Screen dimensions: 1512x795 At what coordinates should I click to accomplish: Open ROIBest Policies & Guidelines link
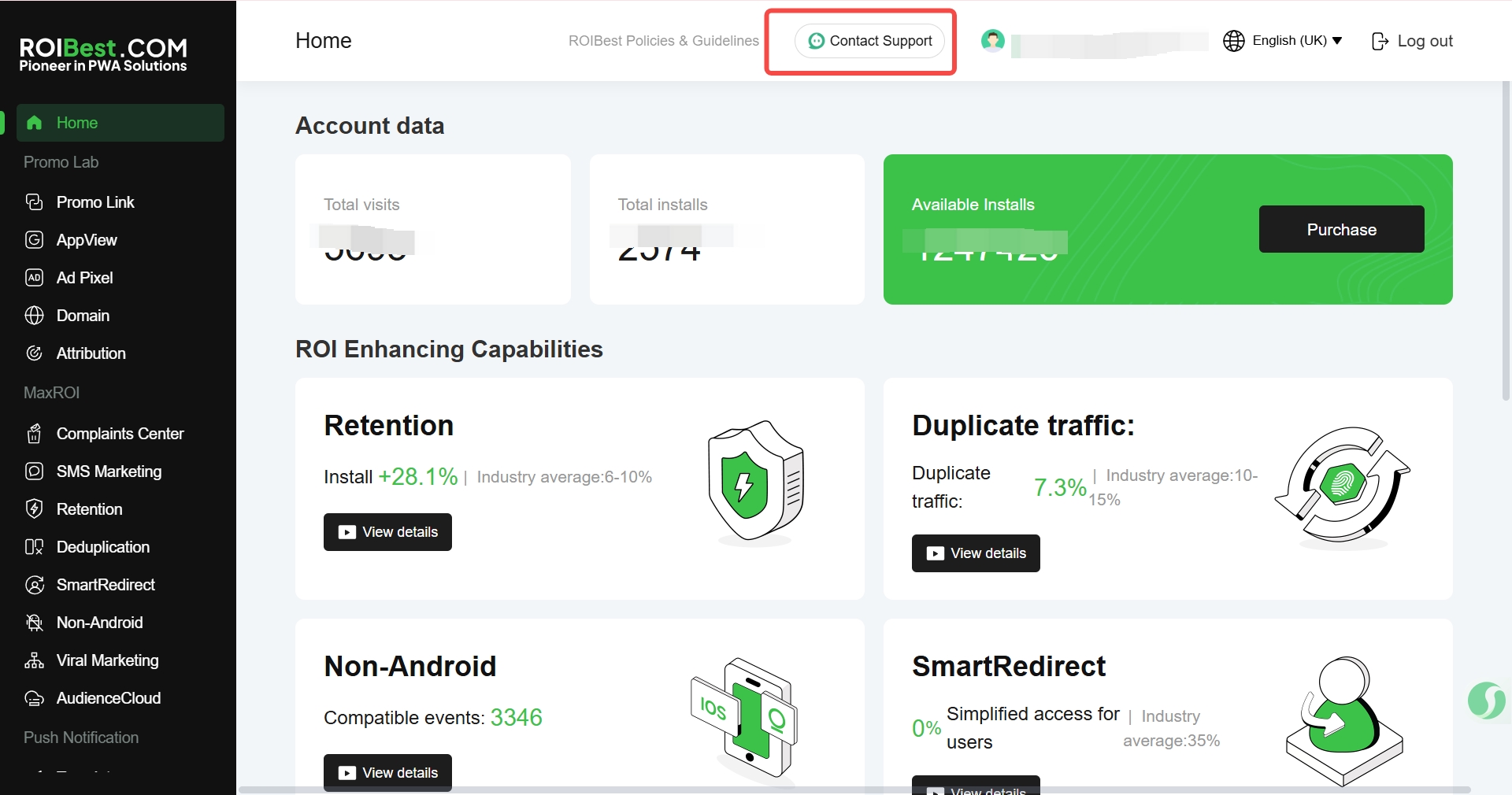point(664,41)
